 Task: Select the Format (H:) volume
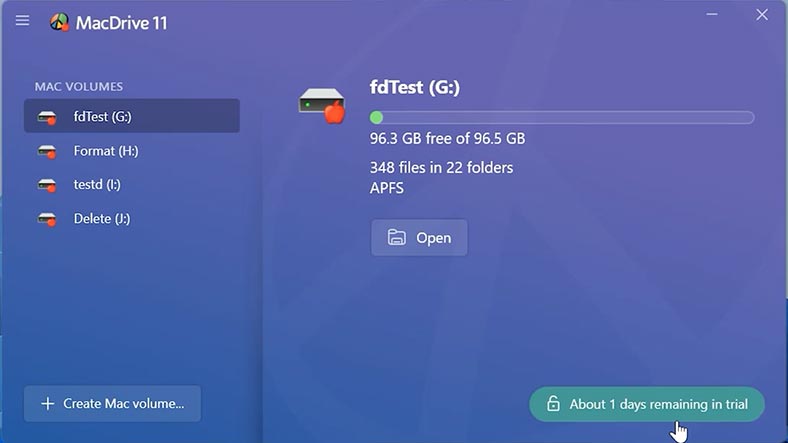click(x=132, y=151)
